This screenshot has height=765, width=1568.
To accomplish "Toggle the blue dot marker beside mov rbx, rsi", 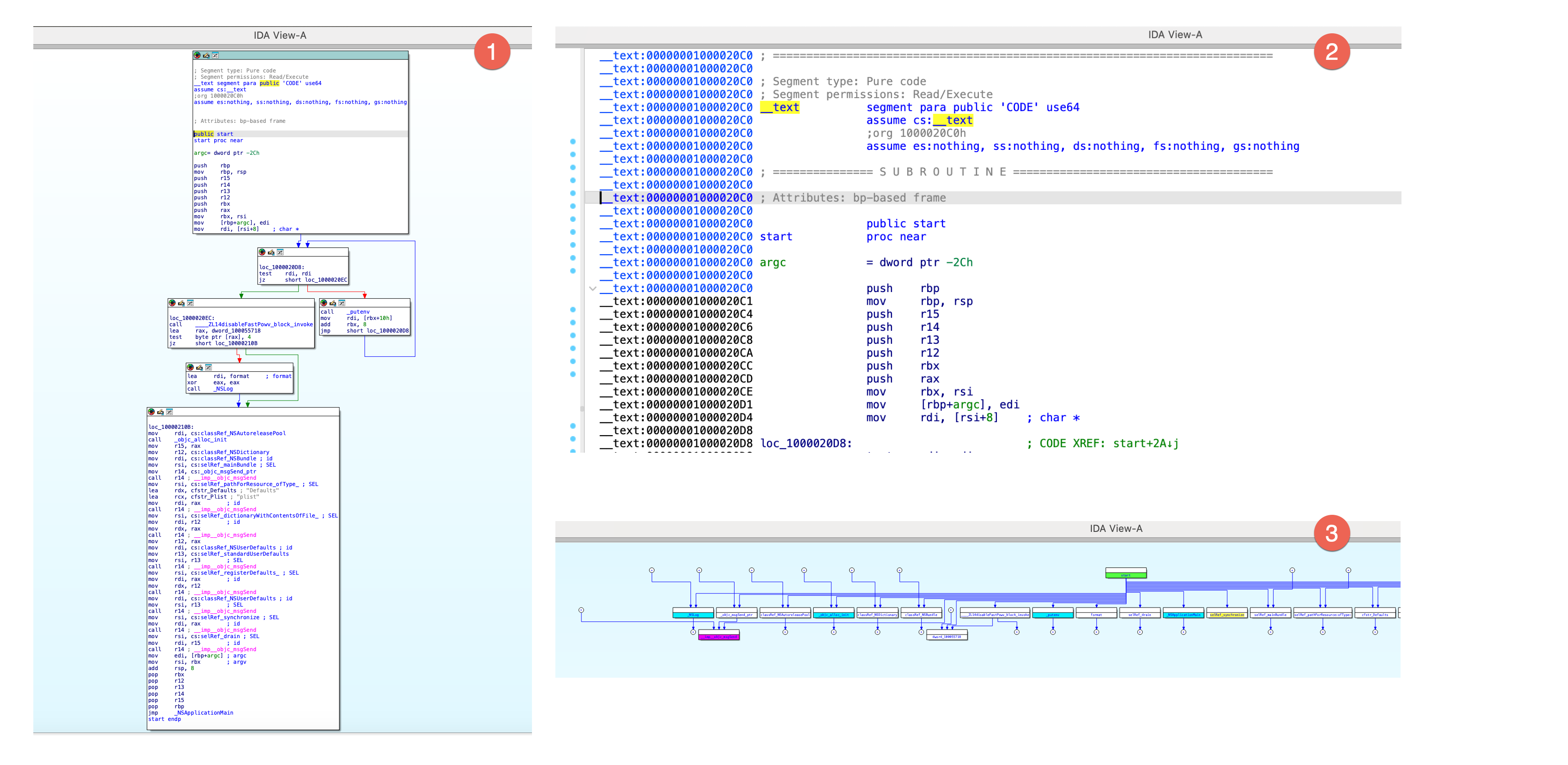I will point(573,391).
